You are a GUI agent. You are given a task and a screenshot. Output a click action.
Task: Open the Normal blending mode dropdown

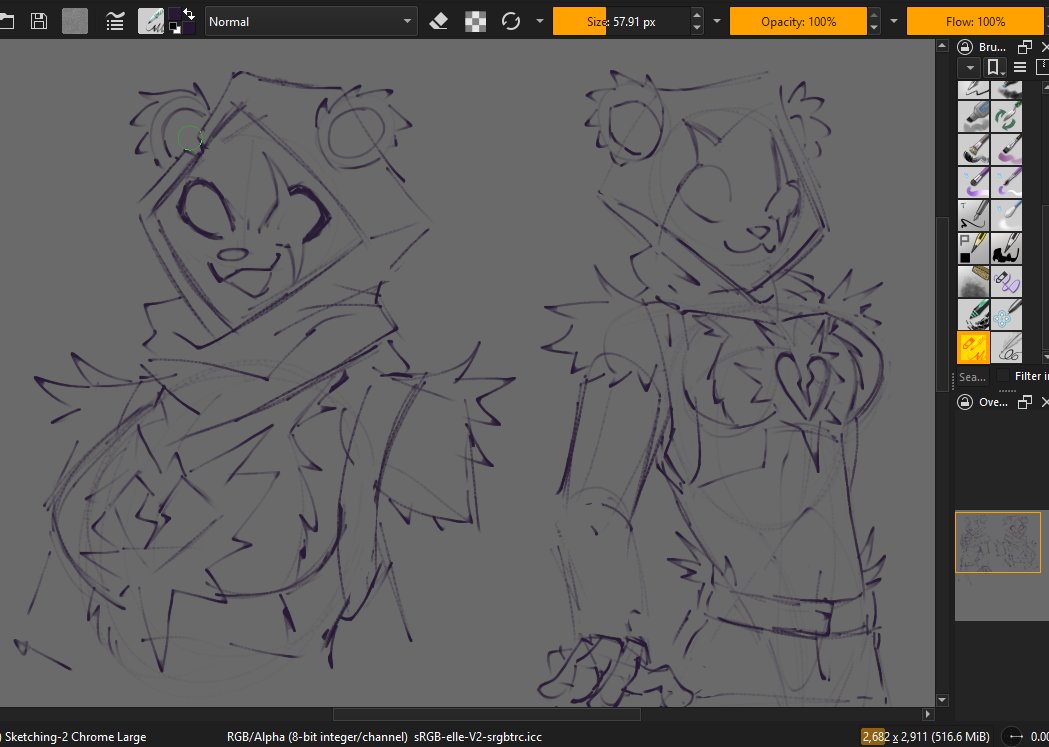click(x=311, y=21)
